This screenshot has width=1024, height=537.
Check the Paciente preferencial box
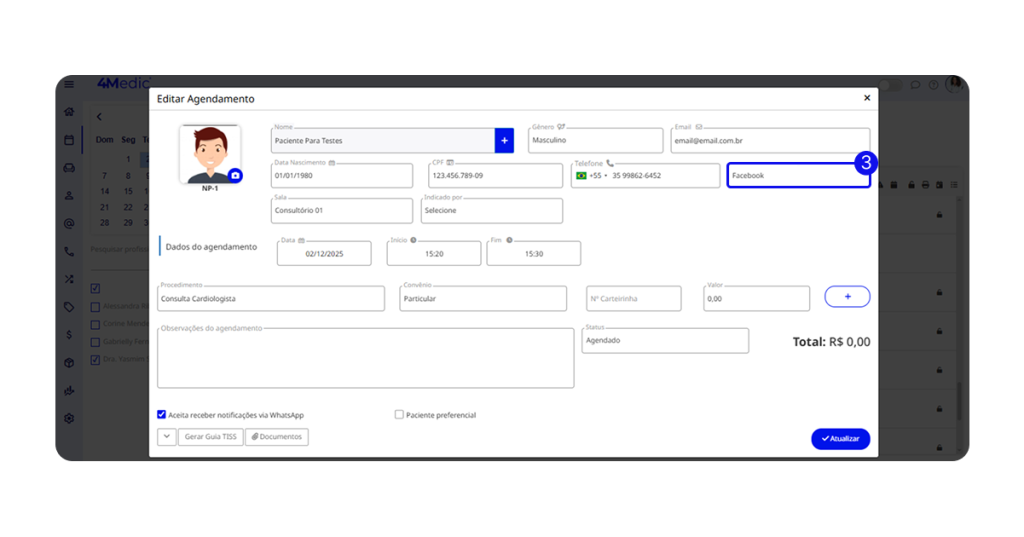tap(400, 414)
